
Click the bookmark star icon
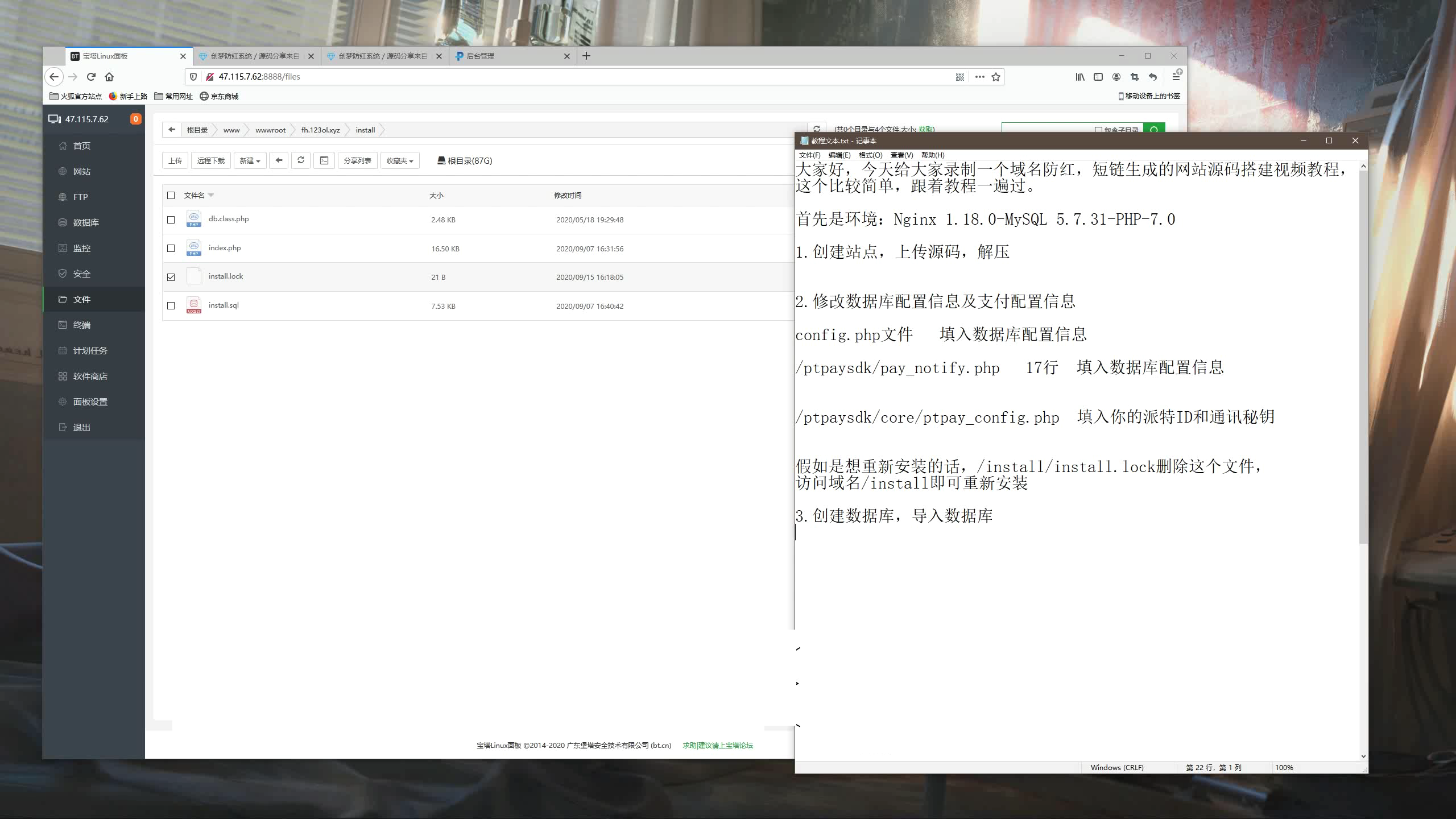point(995,77)
